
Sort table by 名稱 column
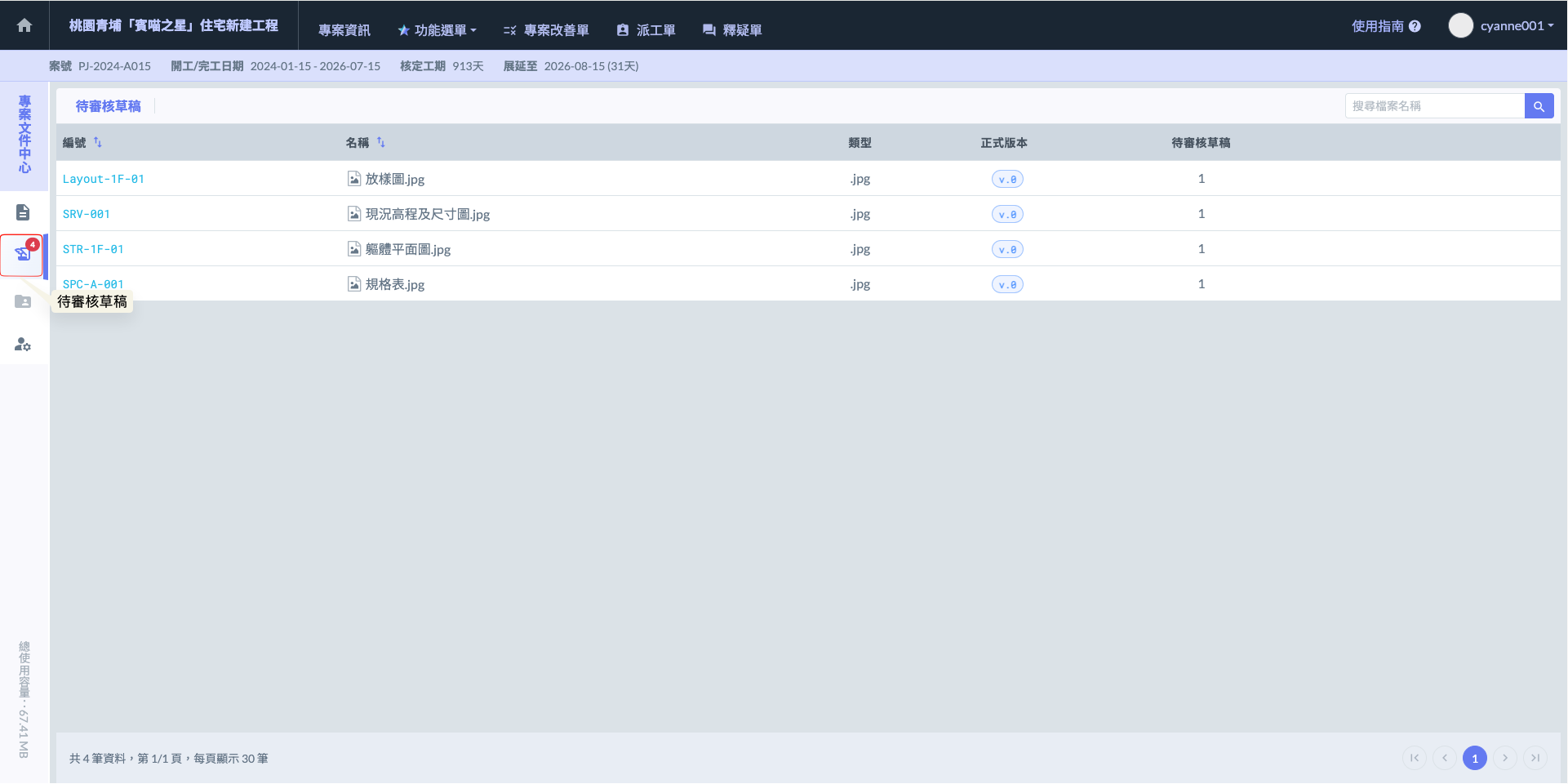pyautogui.click(x=381, y=142)
